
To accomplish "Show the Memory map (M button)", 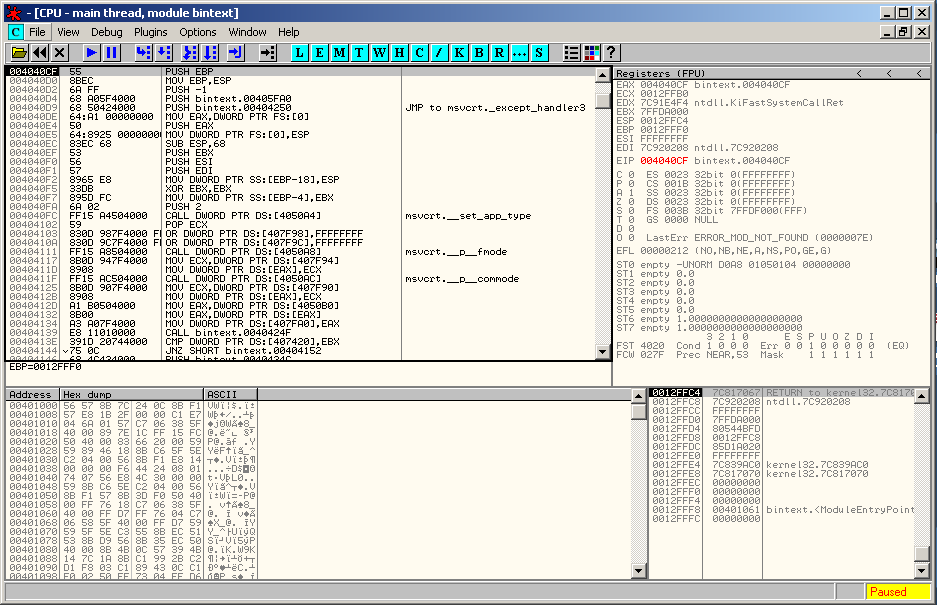I will click(341, 52).
